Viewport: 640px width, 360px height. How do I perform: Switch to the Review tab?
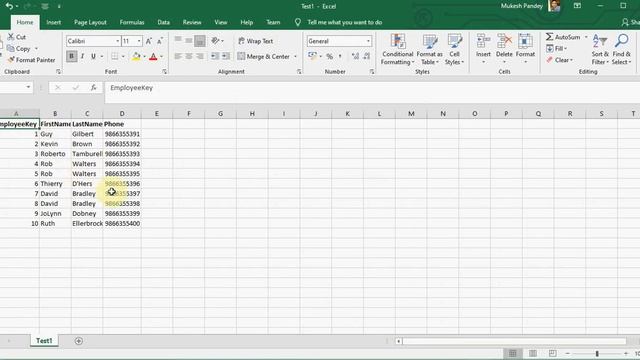tap(192, 22)
